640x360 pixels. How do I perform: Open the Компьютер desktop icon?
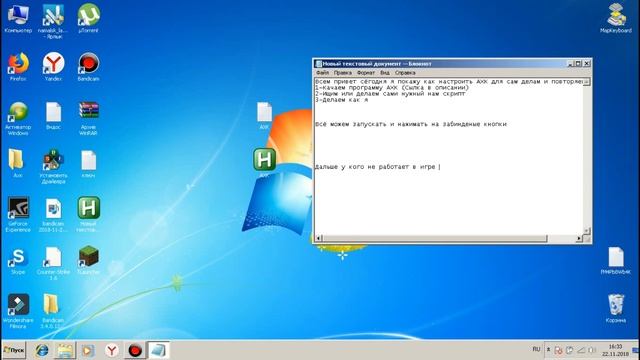coord(18,19)
